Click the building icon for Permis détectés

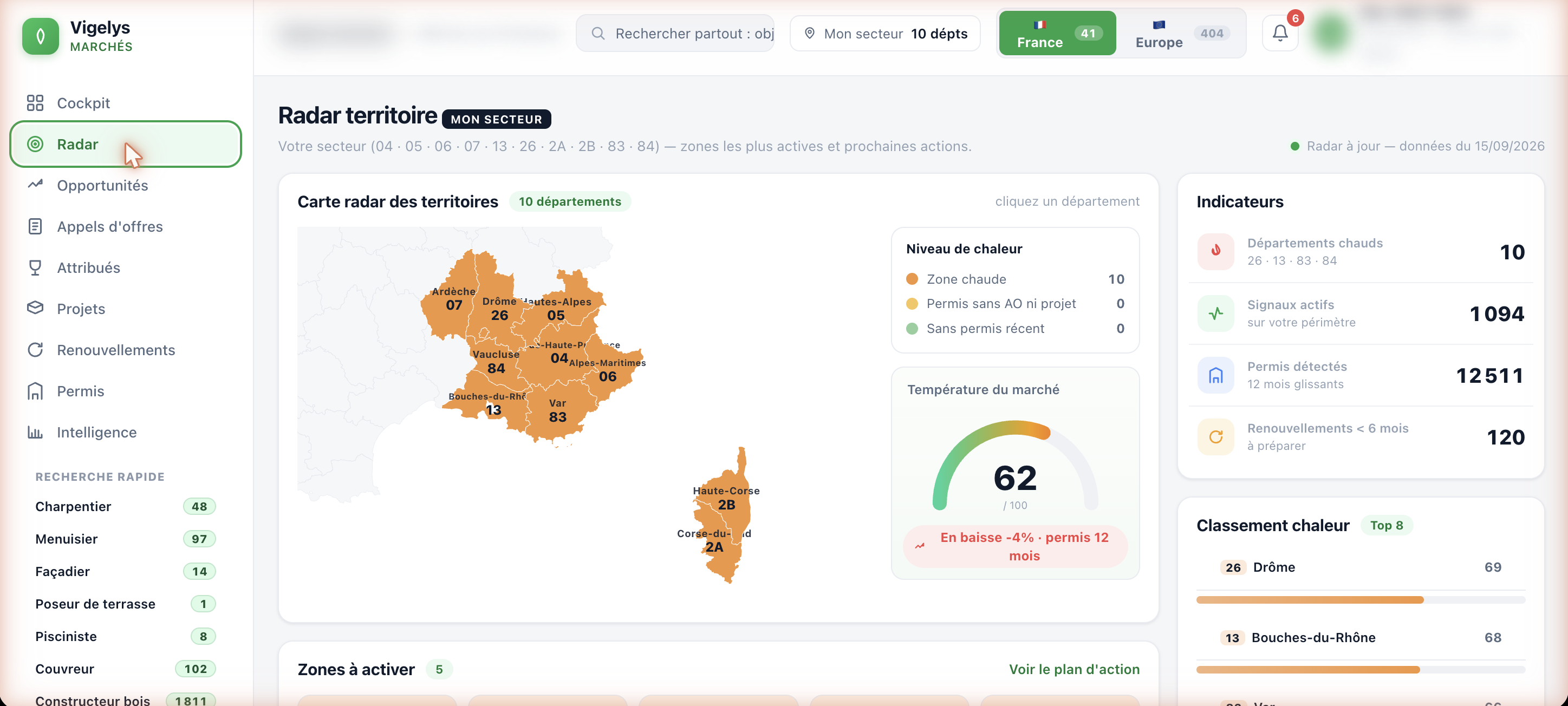pos(1215,376)
